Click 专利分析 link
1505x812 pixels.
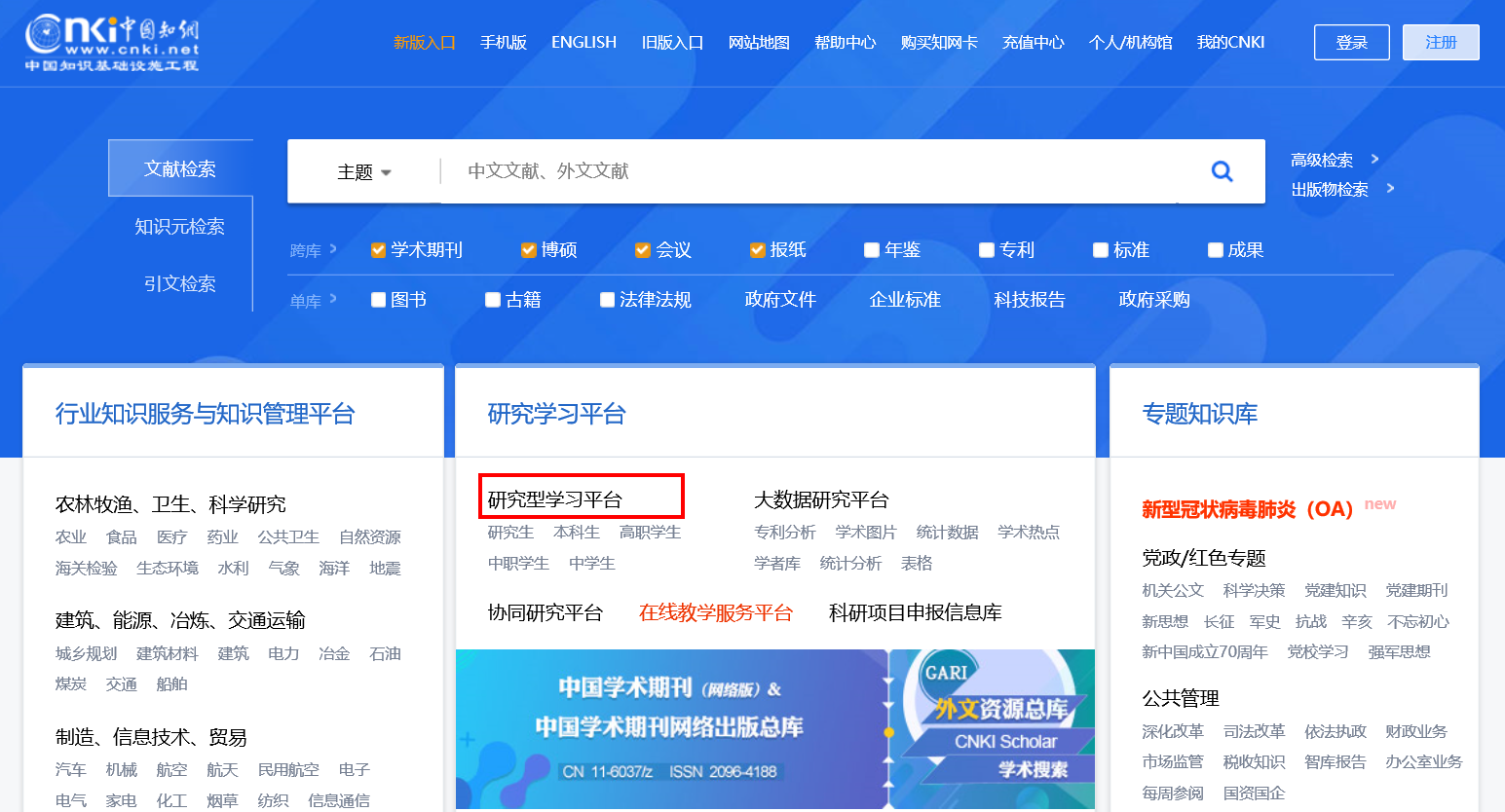pyautogui.click(x=785, y=533)
